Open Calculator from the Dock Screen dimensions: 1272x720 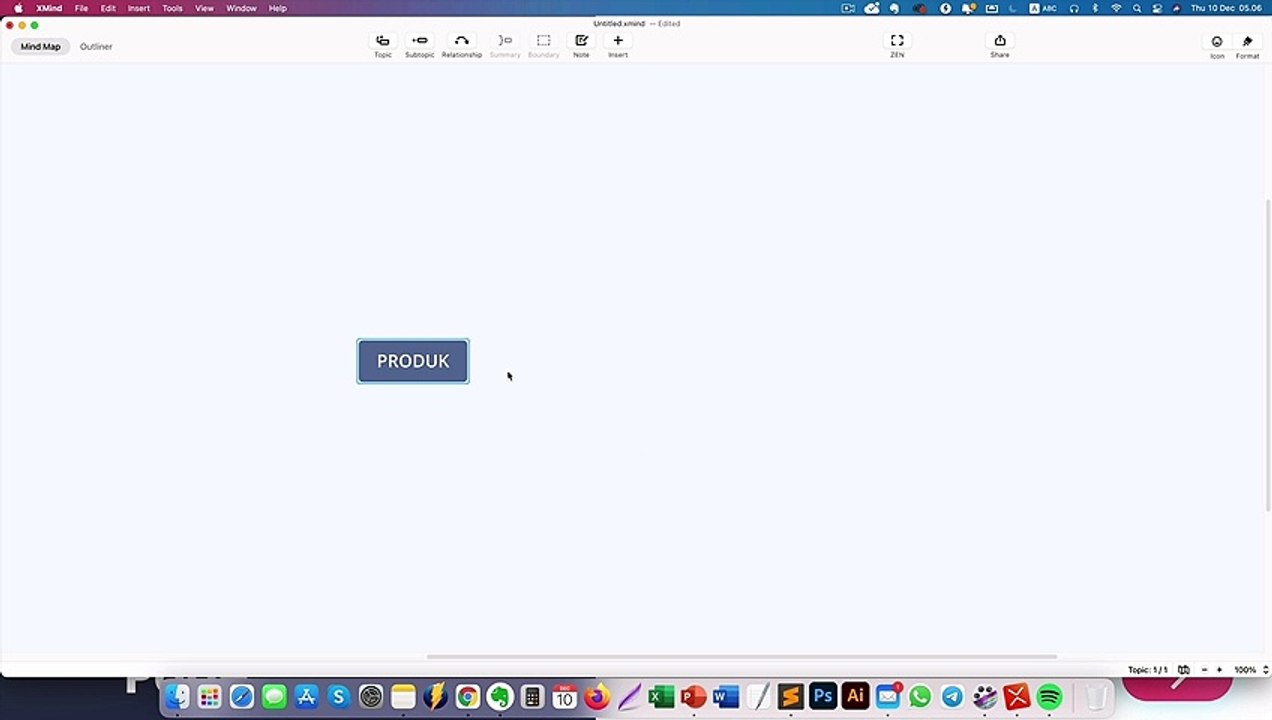tap(532, 697)
